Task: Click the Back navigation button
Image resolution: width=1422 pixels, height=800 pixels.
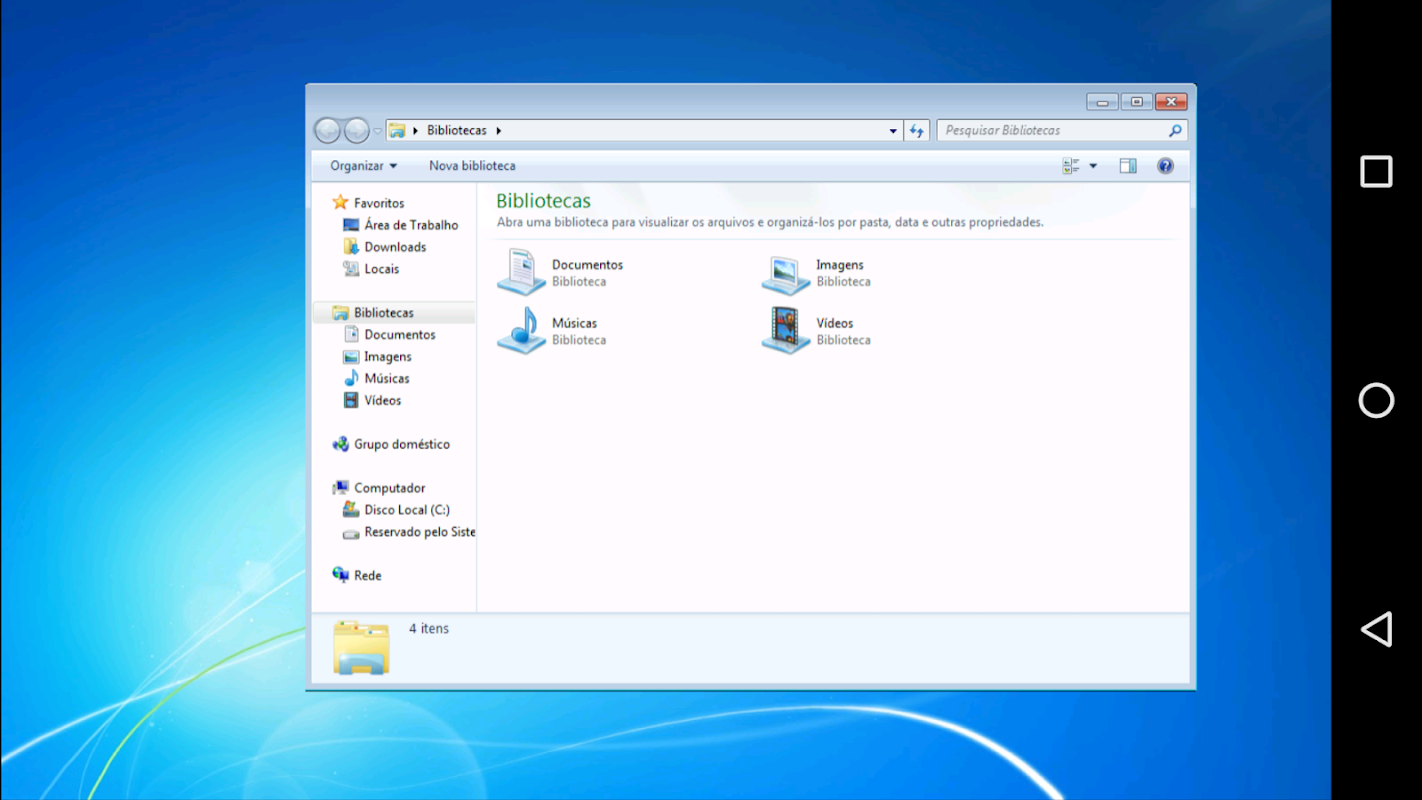Action: [x=327, y=131]
